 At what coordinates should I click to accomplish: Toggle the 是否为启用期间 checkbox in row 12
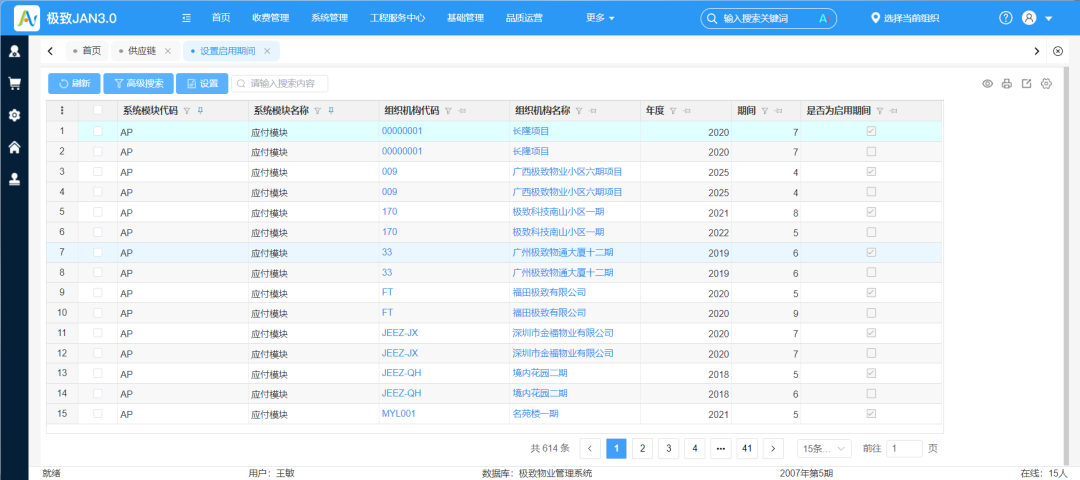(x=871, y=353)
